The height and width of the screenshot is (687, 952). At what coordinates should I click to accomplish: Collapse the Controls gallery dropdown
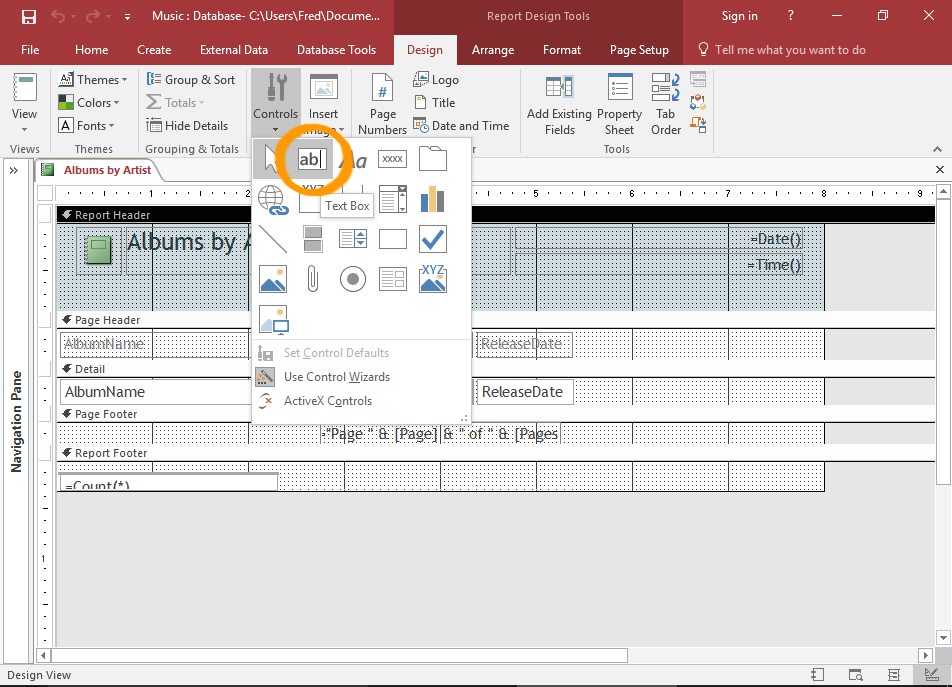pos(276,104)
